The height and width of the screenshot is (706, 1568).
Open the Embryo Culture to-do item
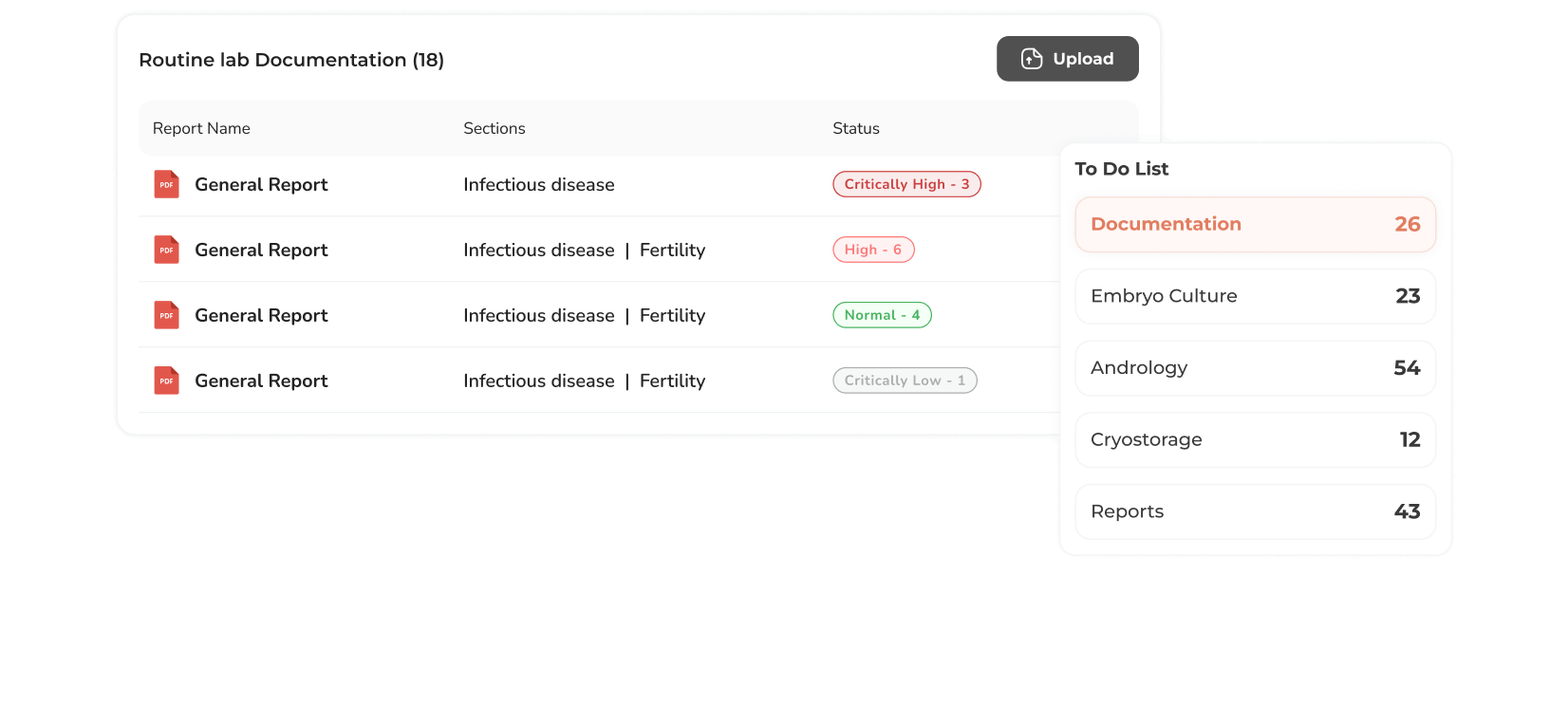(1255, 296)
